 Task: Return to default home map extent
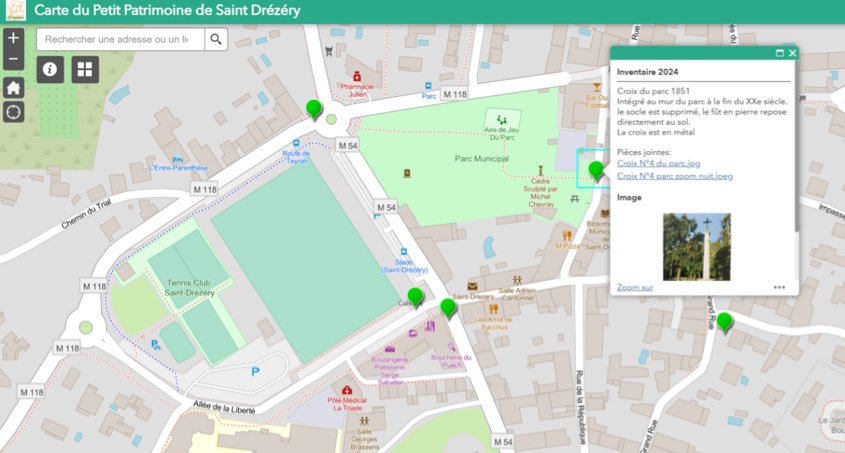[13, 87]
